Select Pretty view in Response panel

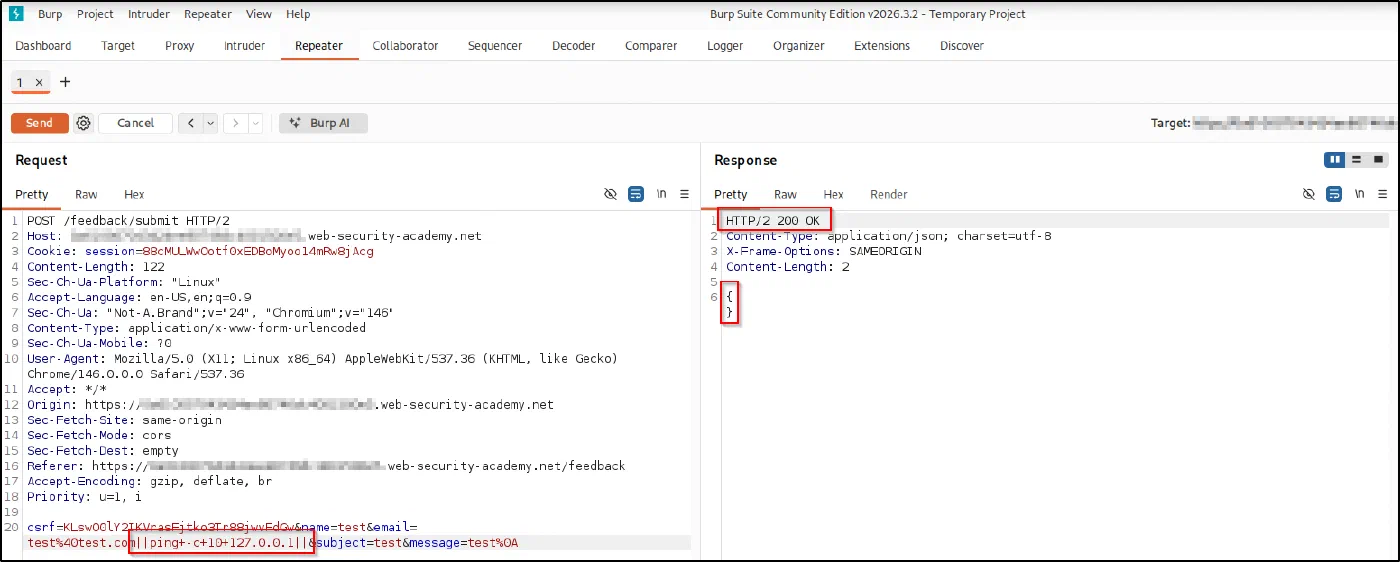click(x=731, y=194)
